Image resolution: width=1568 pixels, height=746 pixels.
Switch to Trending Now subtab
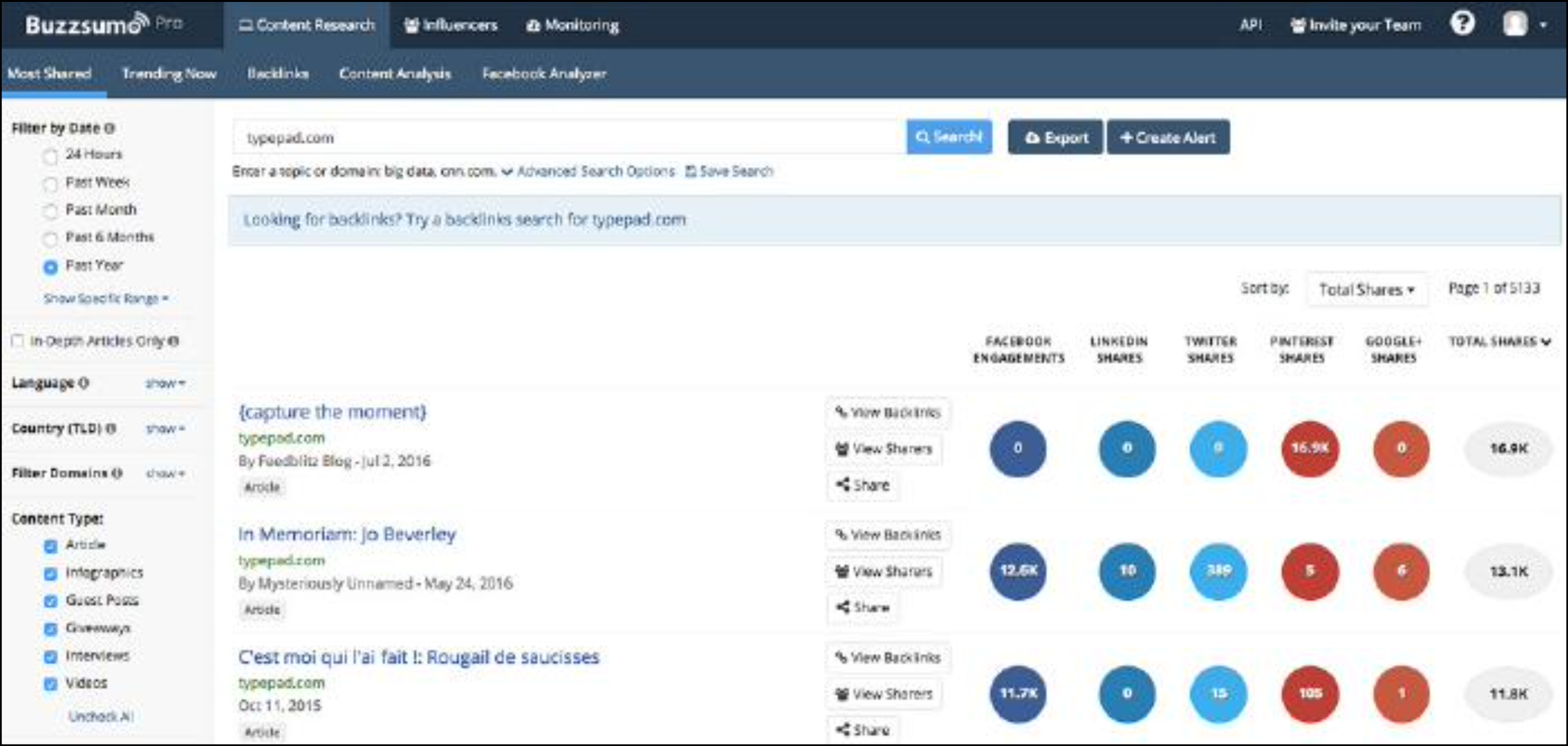(169, 73)
